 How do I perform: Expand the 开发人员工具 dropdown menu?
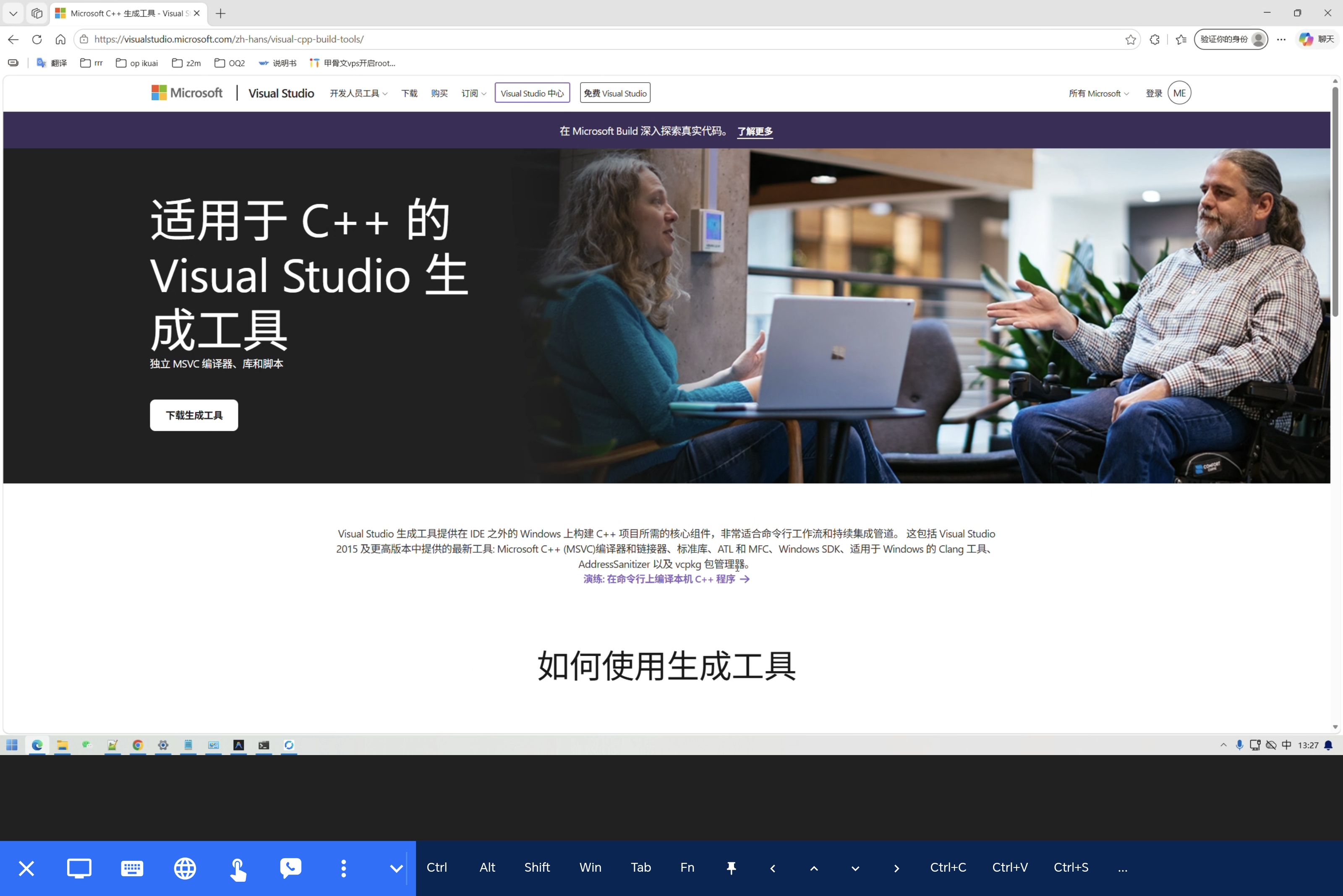coord(358,93)
